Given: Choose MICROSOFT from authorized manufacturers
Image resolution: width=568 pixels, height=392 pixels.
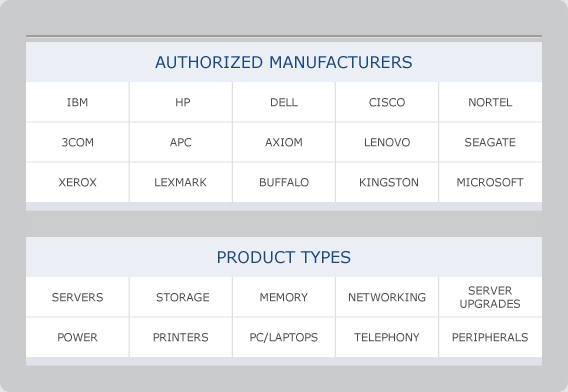Looking at the screenshot, I should point(490,182).
